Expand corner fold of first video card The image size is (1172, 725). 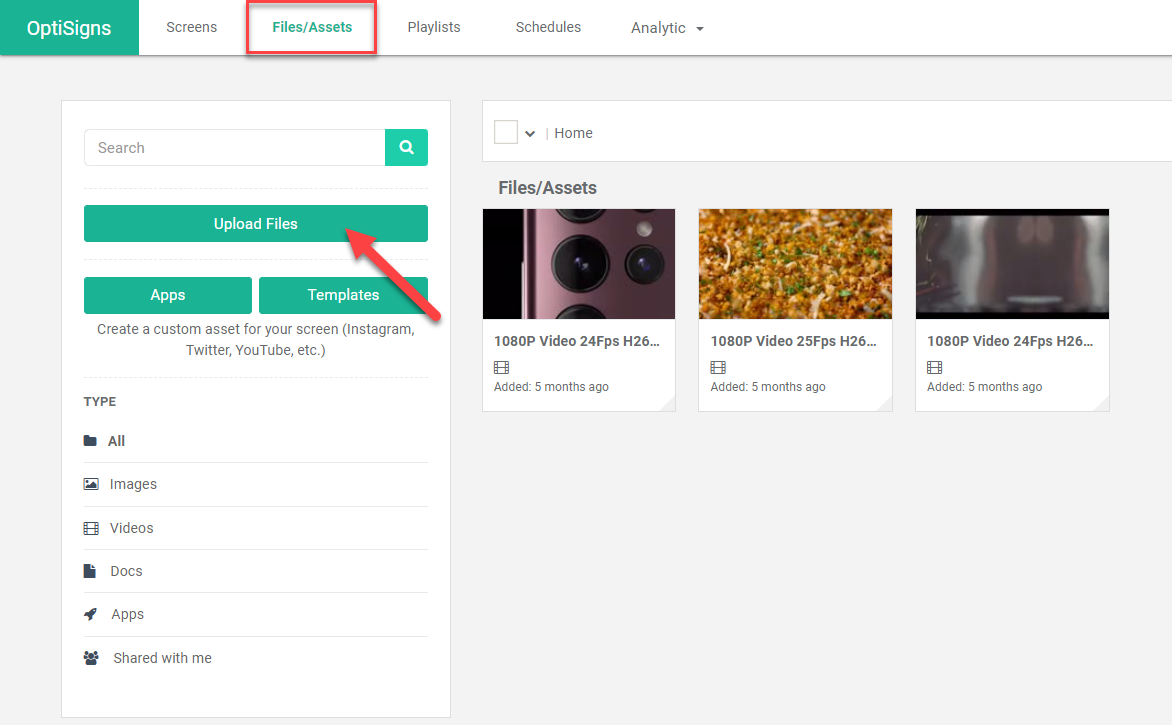(667, 403)
